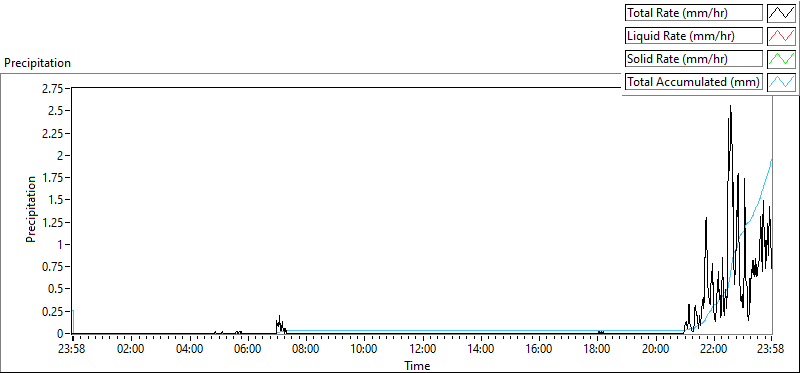Select the Solid Rate (mm/hr) legend label
The height and width of the screenshot is (373, 800).
coord(694,59)
